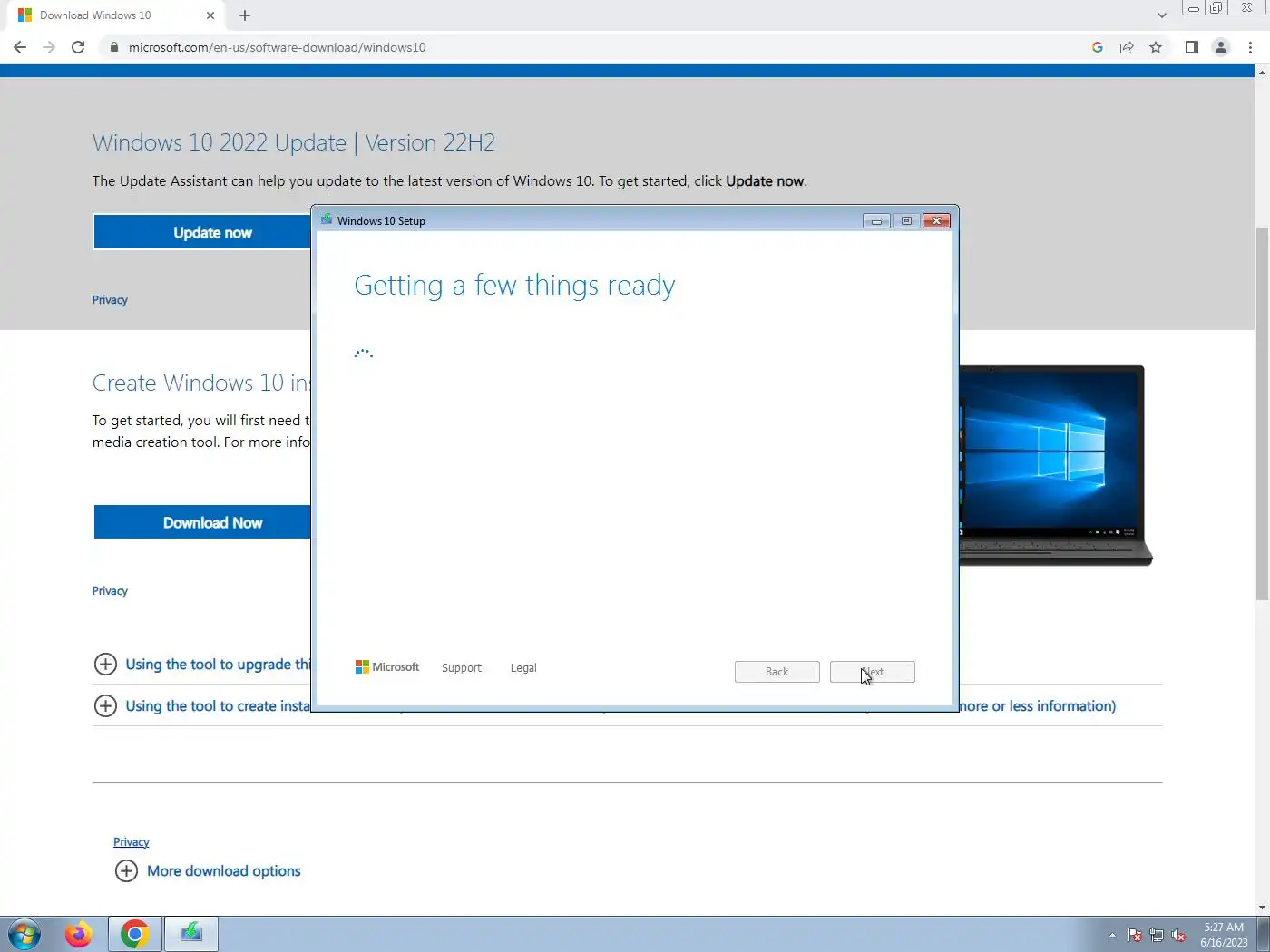
Task: Open a new browser tab
Action: 245,15
